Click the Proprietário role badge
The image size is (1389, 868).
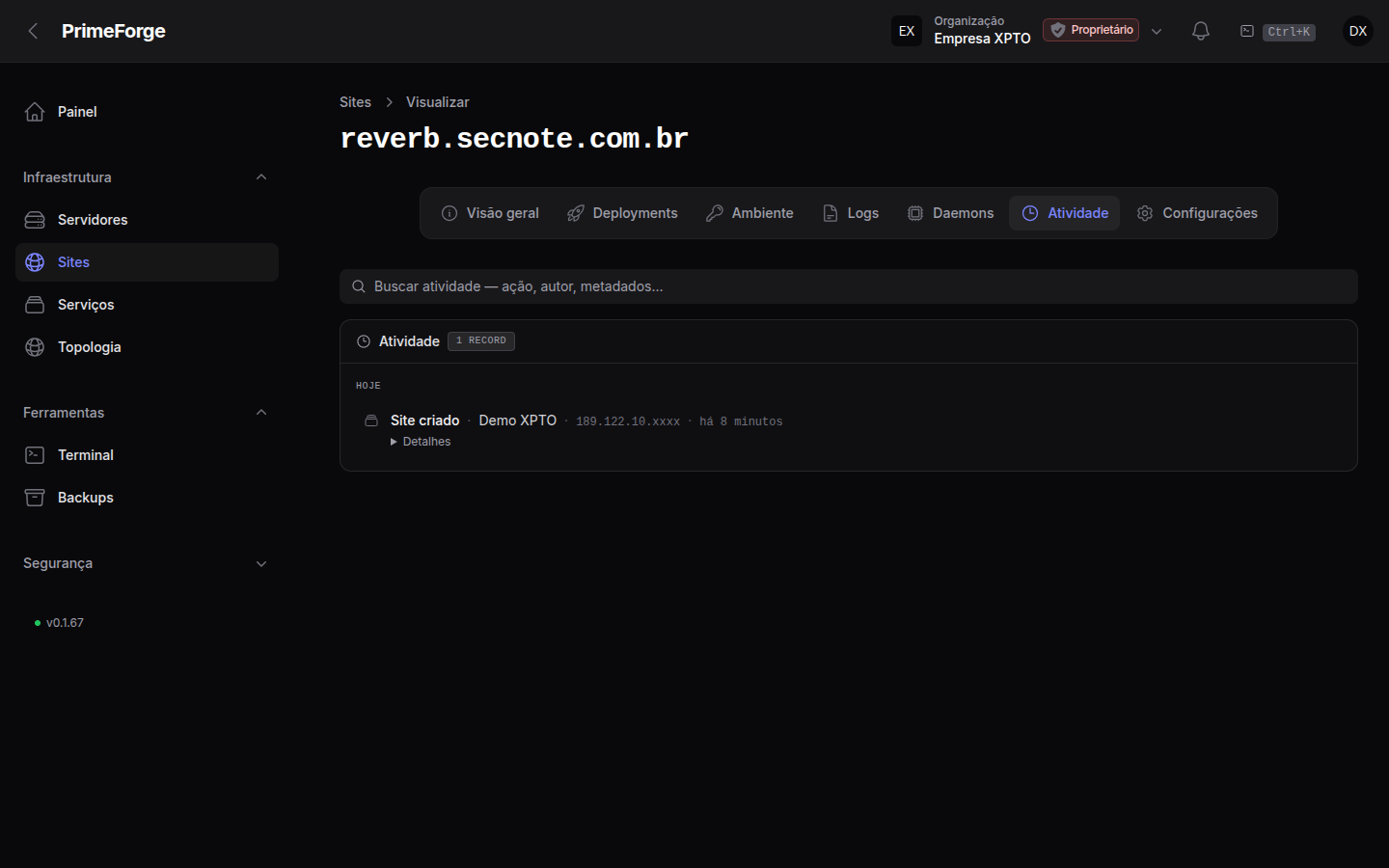1091,30
